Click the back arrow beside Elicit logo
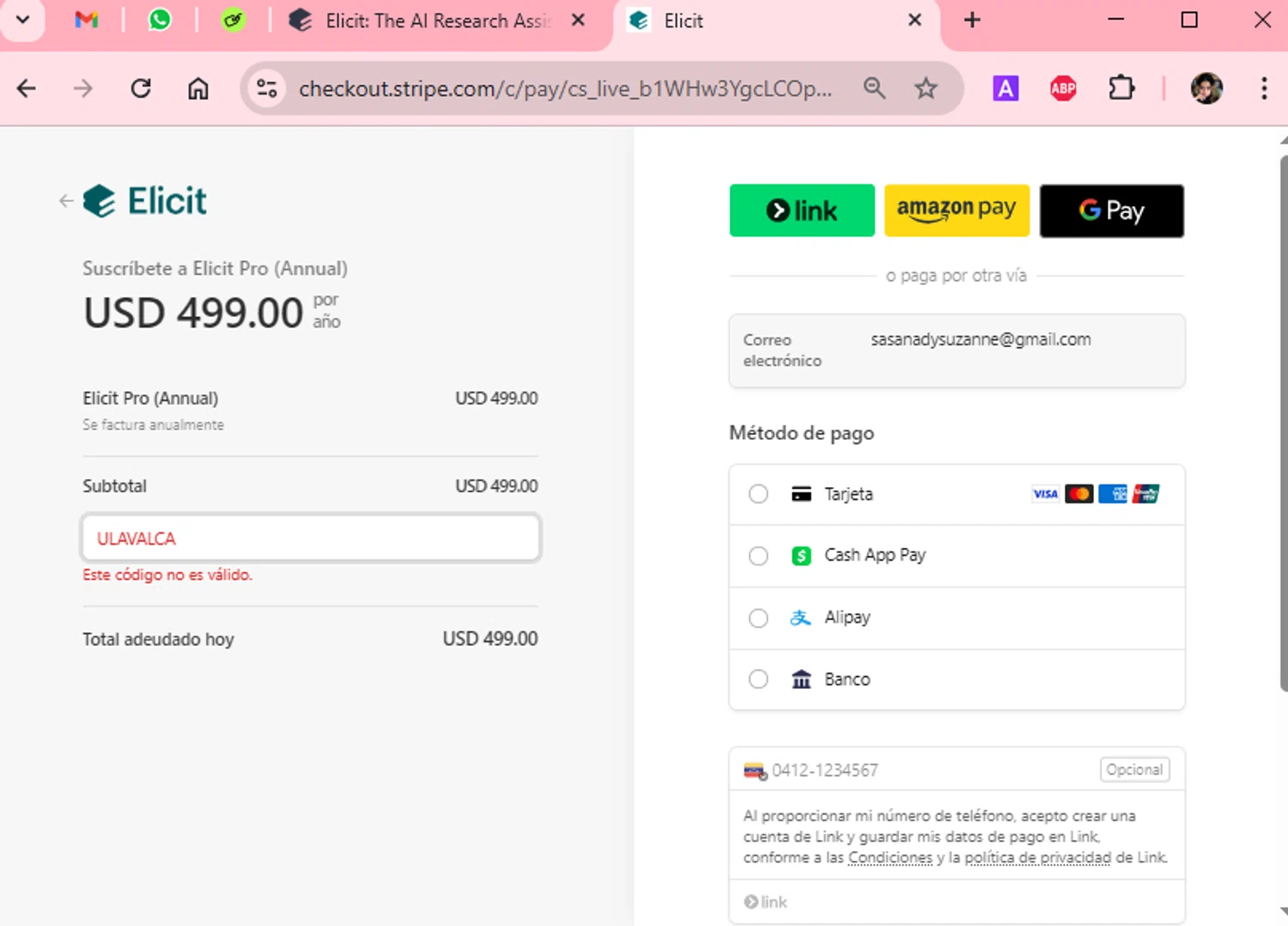 [66, 201]
